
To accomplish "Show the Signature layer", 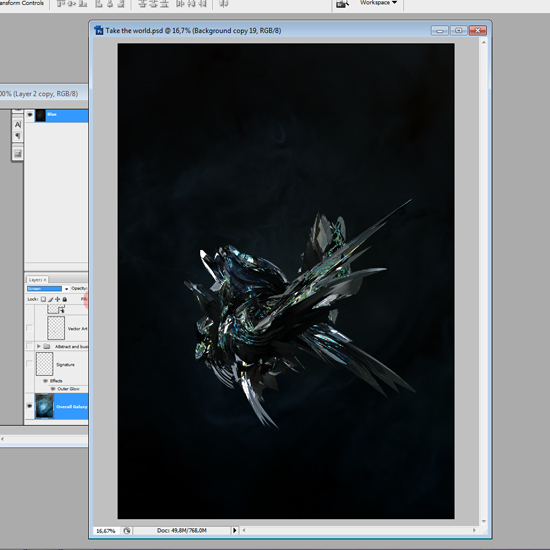I will coord(29,364).
